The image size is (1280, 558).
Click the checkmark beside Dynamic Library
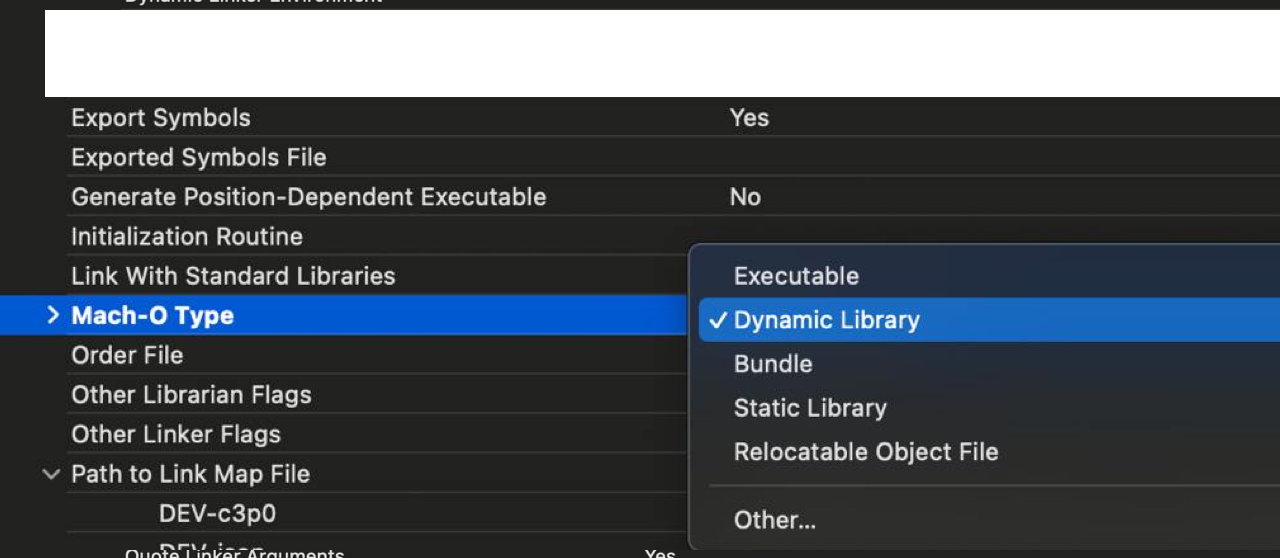click(x=716, y=320)
